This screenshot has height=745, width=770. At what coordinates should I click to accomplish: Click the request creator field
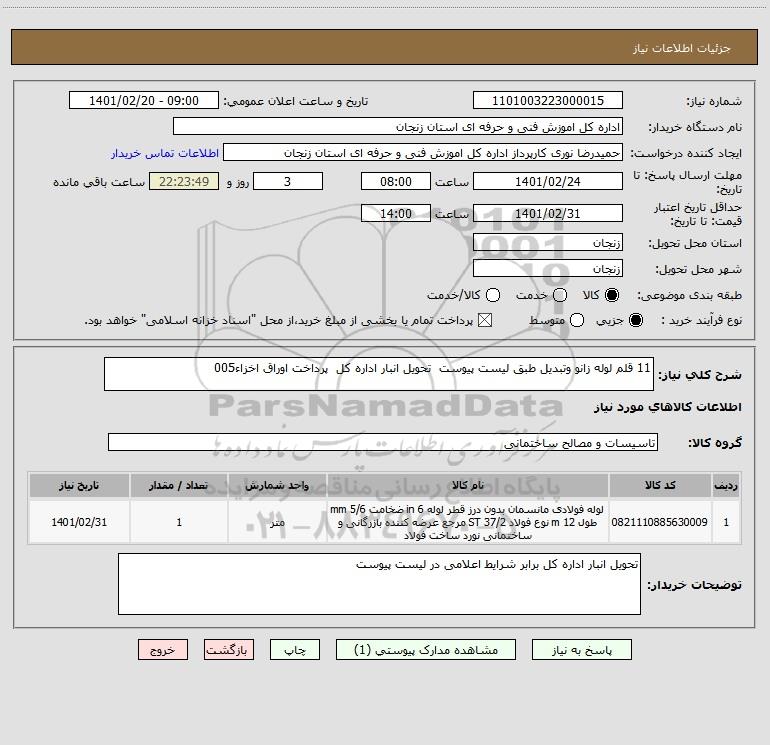tap(423, 152)
